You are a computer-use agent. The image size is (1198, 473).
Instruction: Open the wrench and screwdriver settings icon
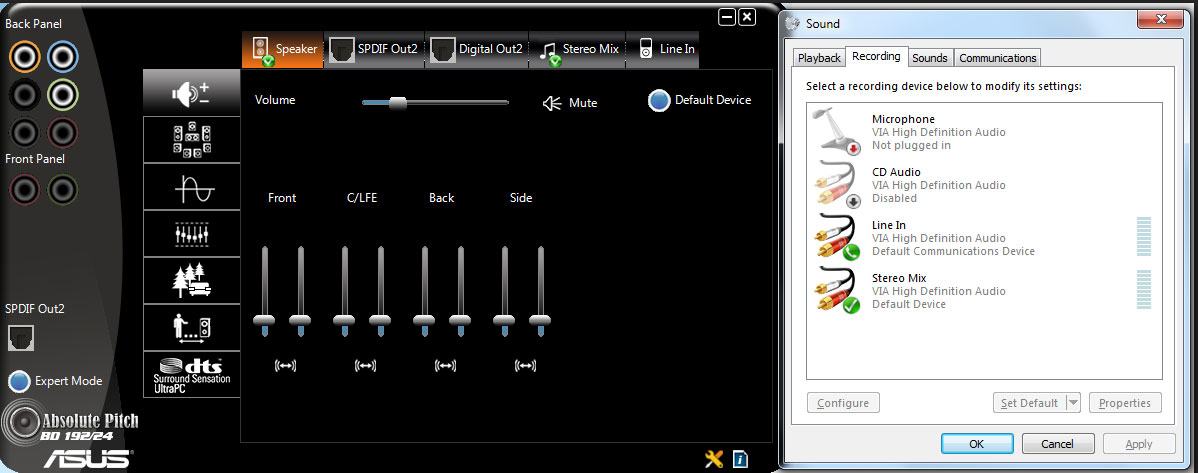714,458
